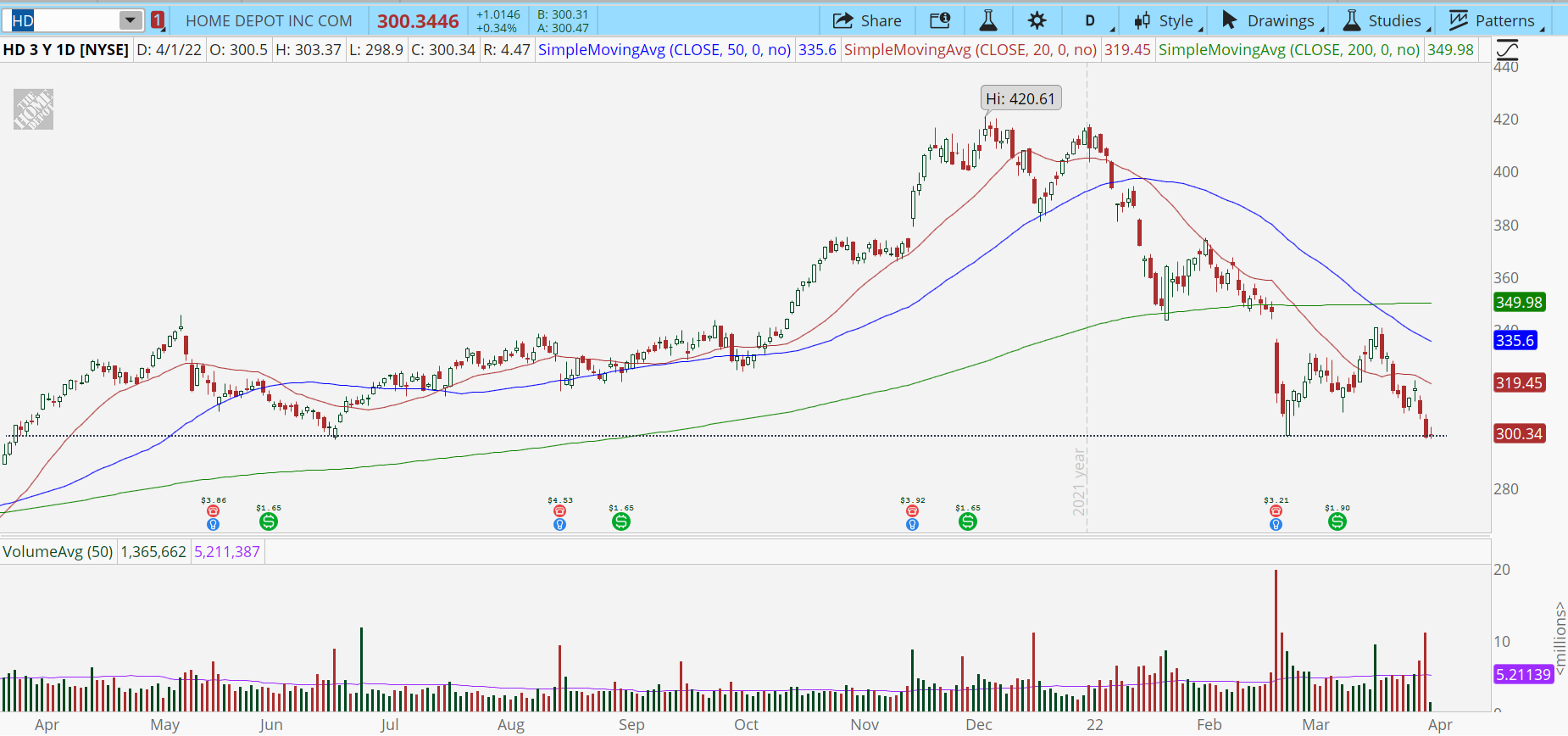
Task: Click the September $1.65 dividend marker
Action: [x=621, y=521]
